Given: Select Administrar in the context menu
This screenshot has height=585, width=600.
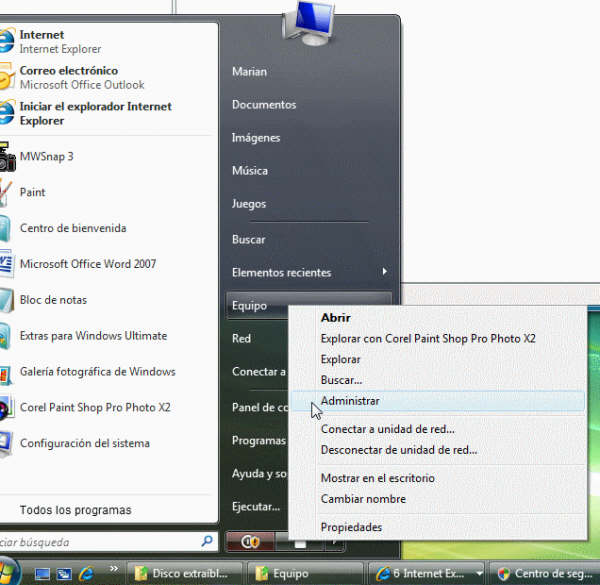Looking at the screenshot, I should pyautogui.click(x=438, y=401).
